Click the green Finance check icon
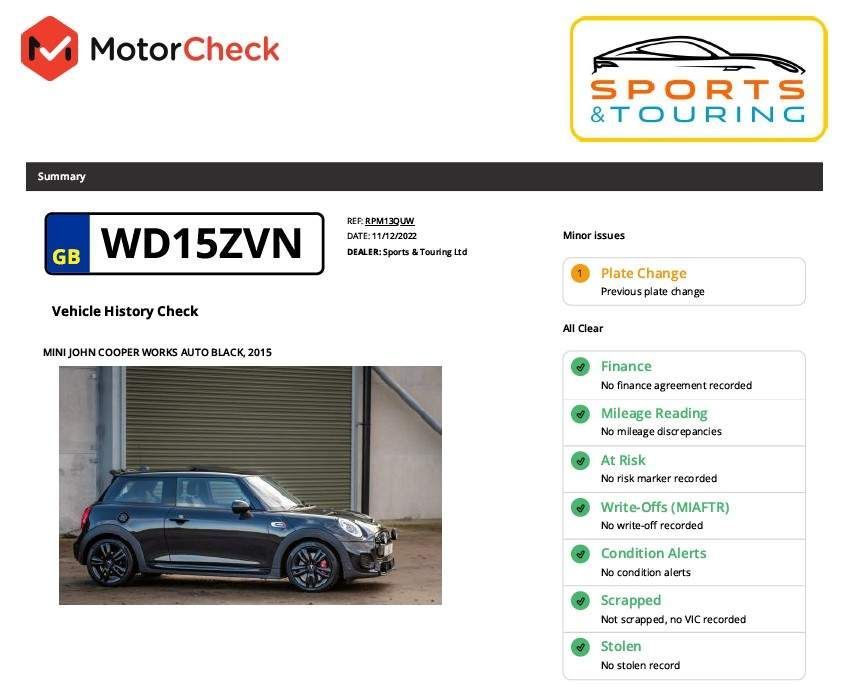 point(580,367)
